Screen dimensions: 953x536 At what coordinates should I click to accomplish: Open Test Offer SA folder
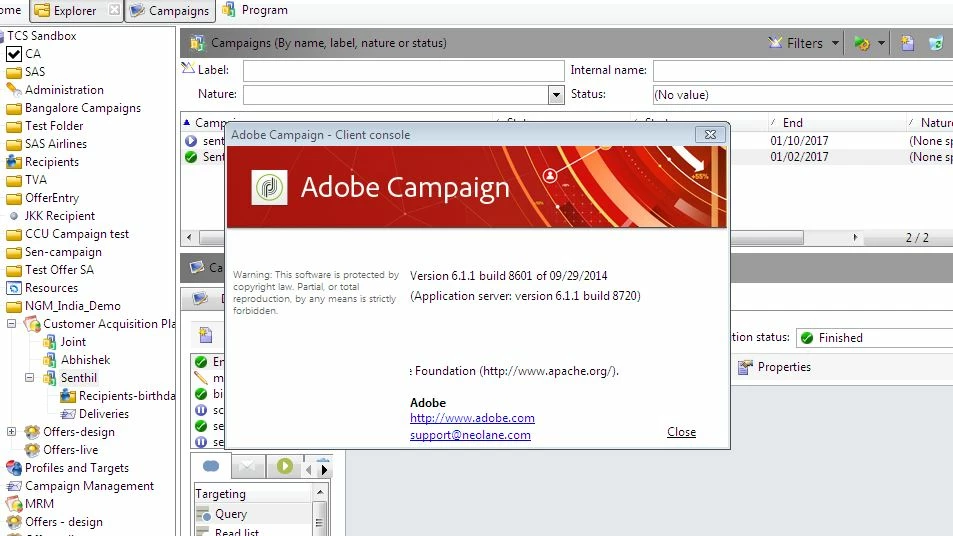point(59,270)
